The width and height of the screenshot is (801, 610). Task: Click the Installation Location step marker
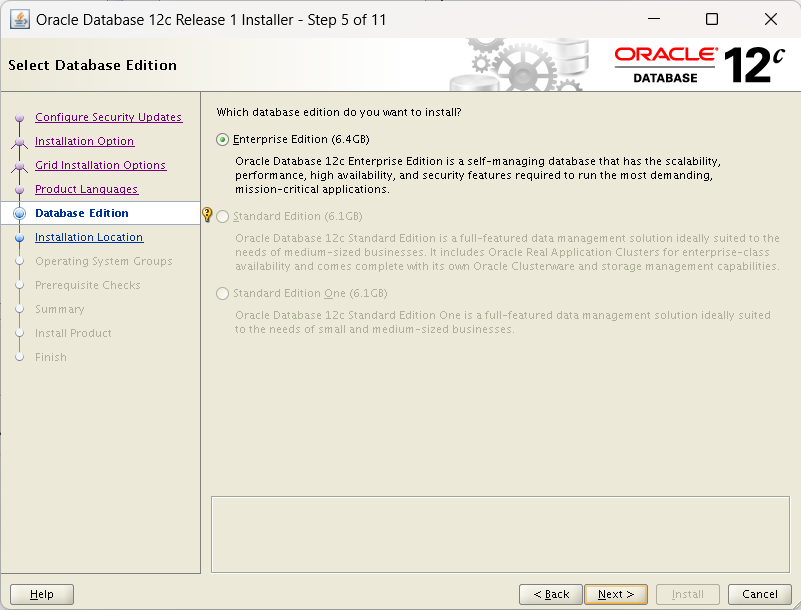tap(19, 238)
